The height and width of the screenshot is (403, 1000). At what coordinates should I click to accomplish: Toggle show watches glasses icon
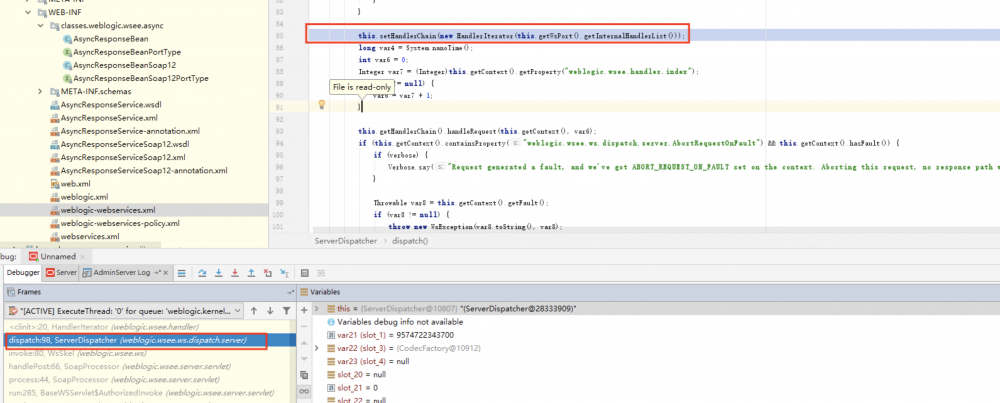304,391
